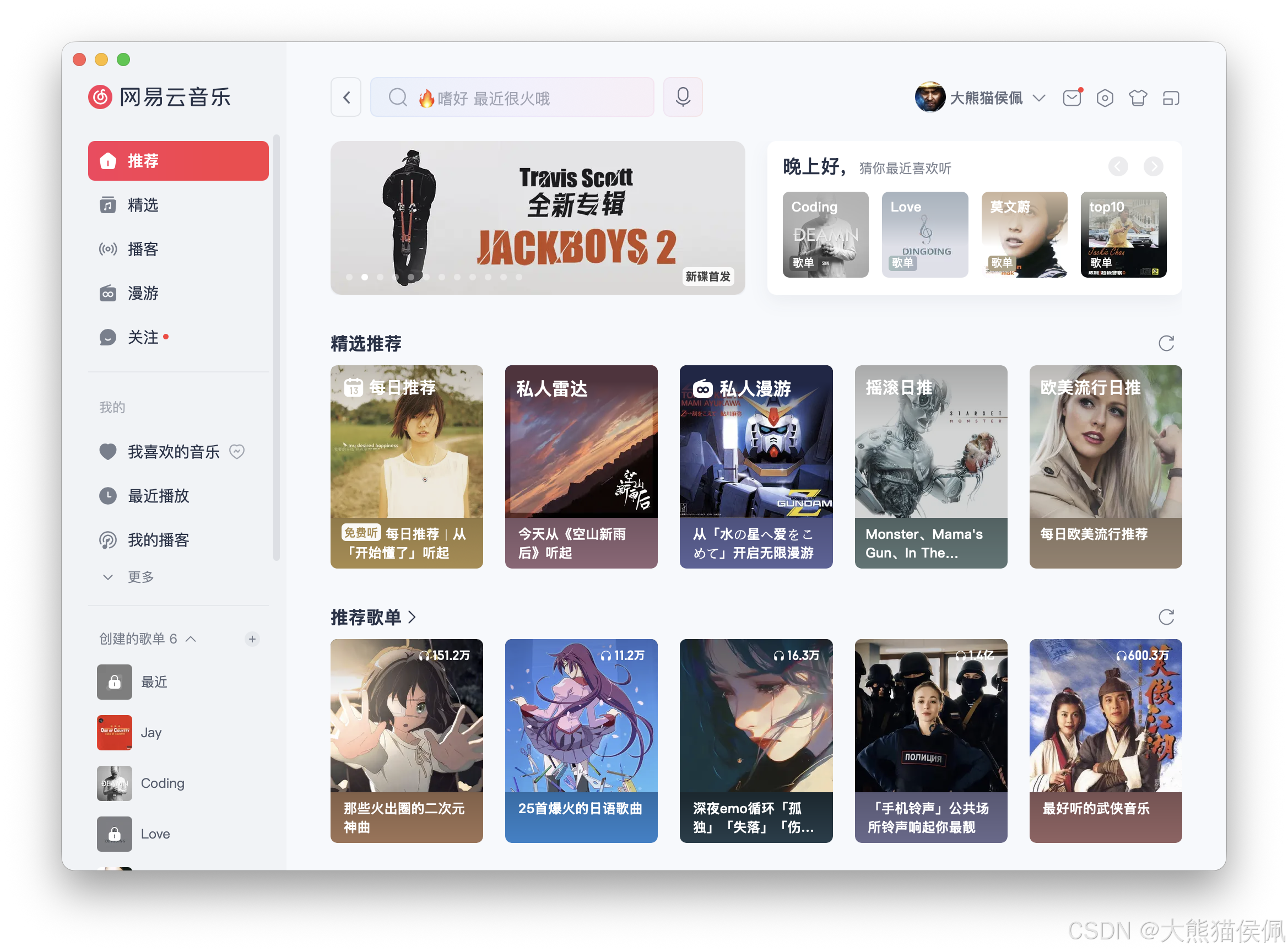Click the sidebar vertical scrollbar

tap(277, 348)
